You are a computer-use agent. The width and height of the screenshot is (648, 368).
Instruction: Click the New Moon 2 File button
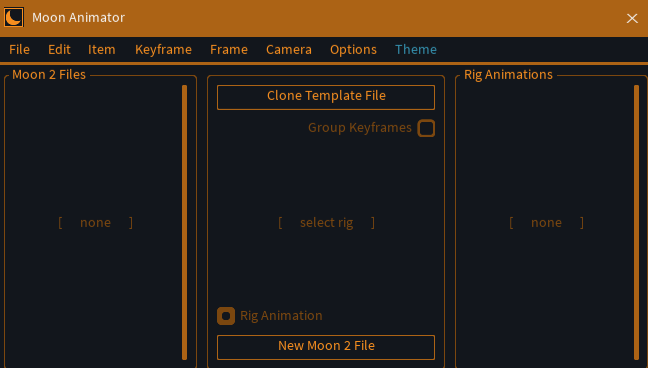coord(326,347)
